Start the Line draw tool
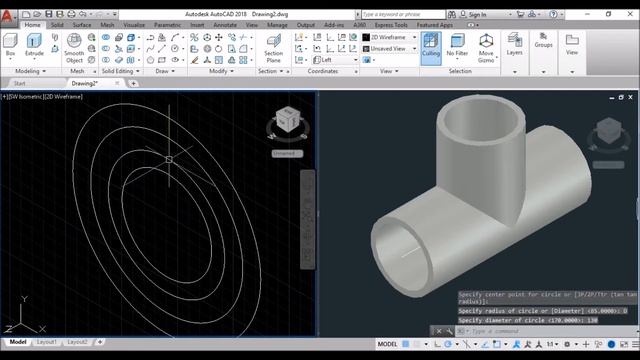The height and width of the screenshot is (360, 640). tap(162, 49)
